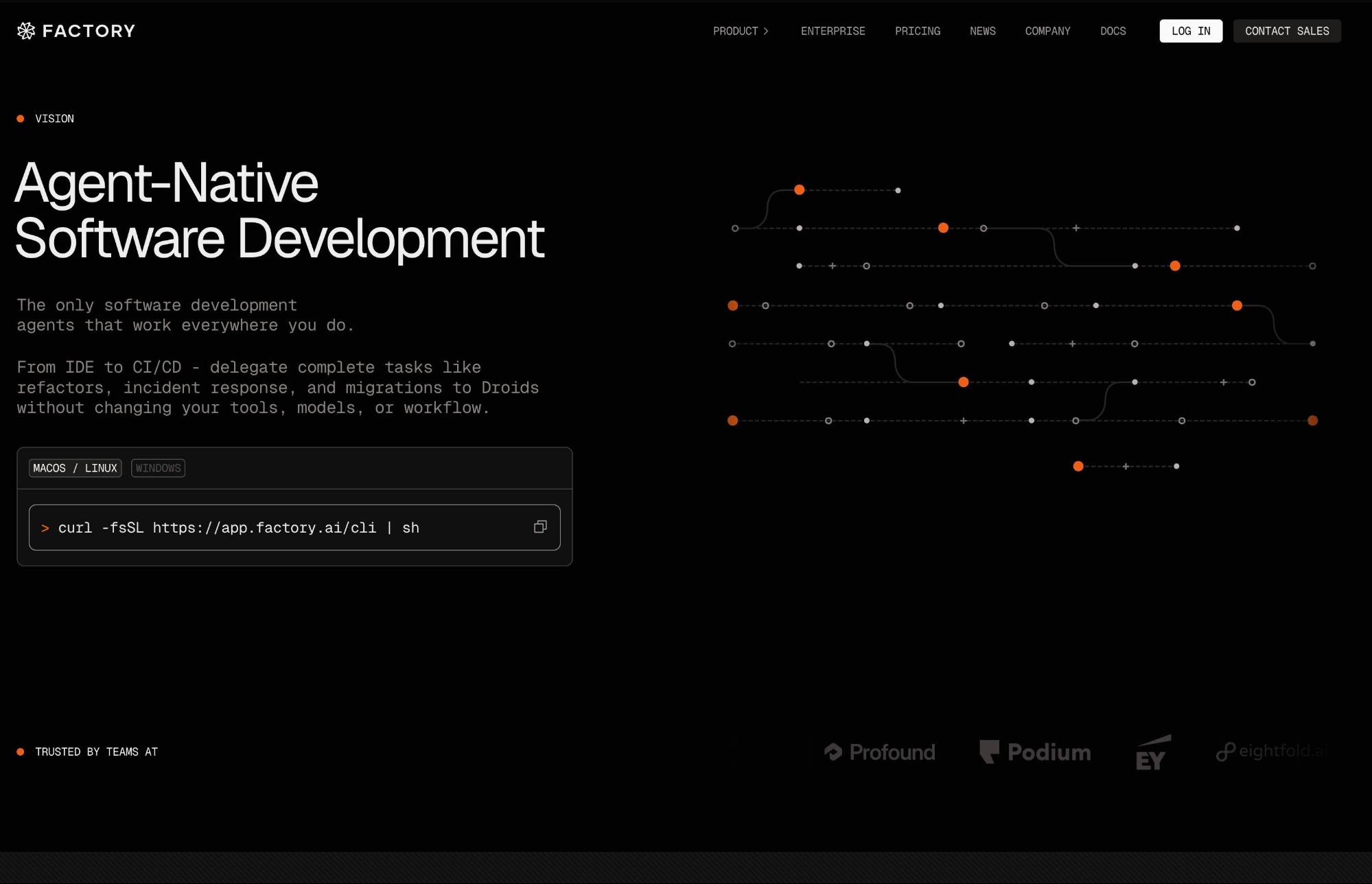Switch to the MACOS / LINUX tab
The width and height of the screenshot is (1372, 884).
click(75, 468)
